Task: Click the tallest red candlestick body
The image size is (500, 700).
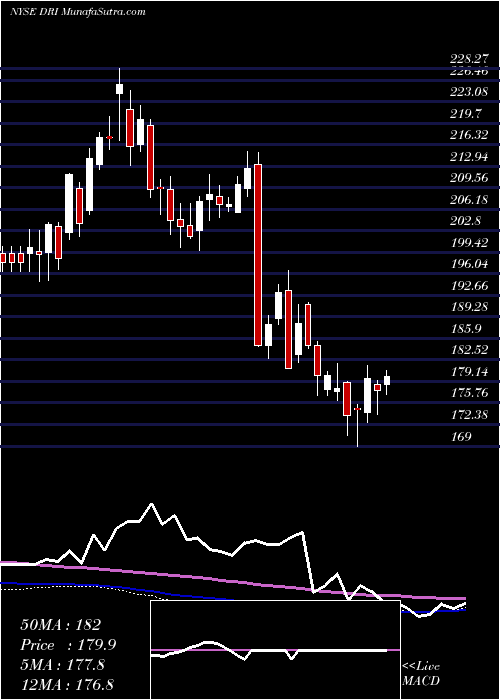Action: 258,255
